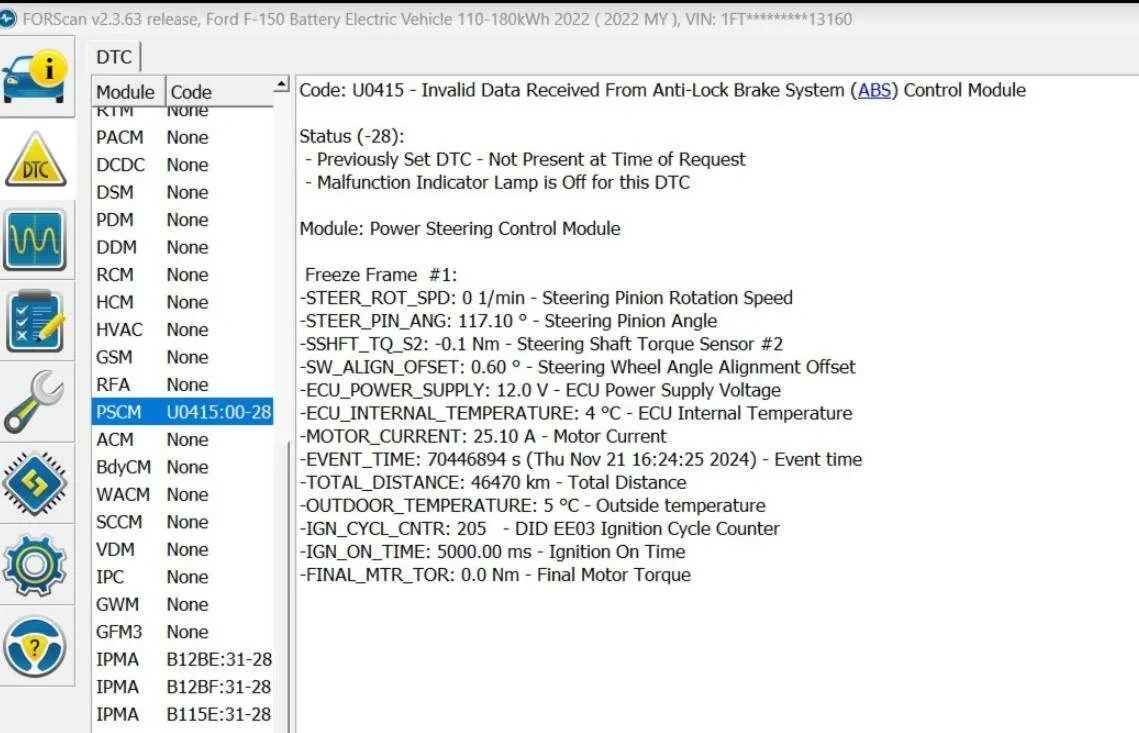Open the Oscilloscope live data section

35,240
